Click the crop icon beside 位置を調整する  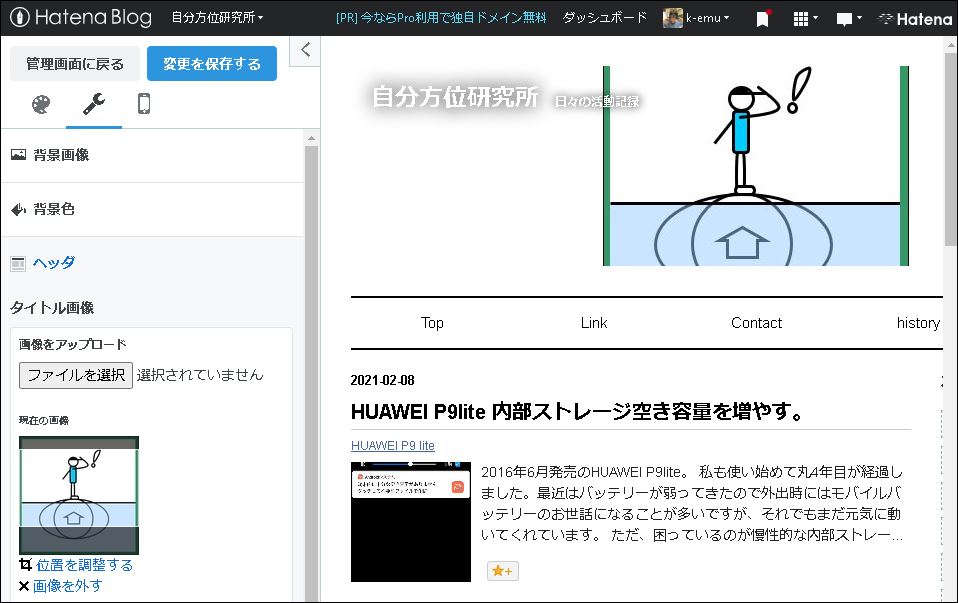click(x=25, y=565)
